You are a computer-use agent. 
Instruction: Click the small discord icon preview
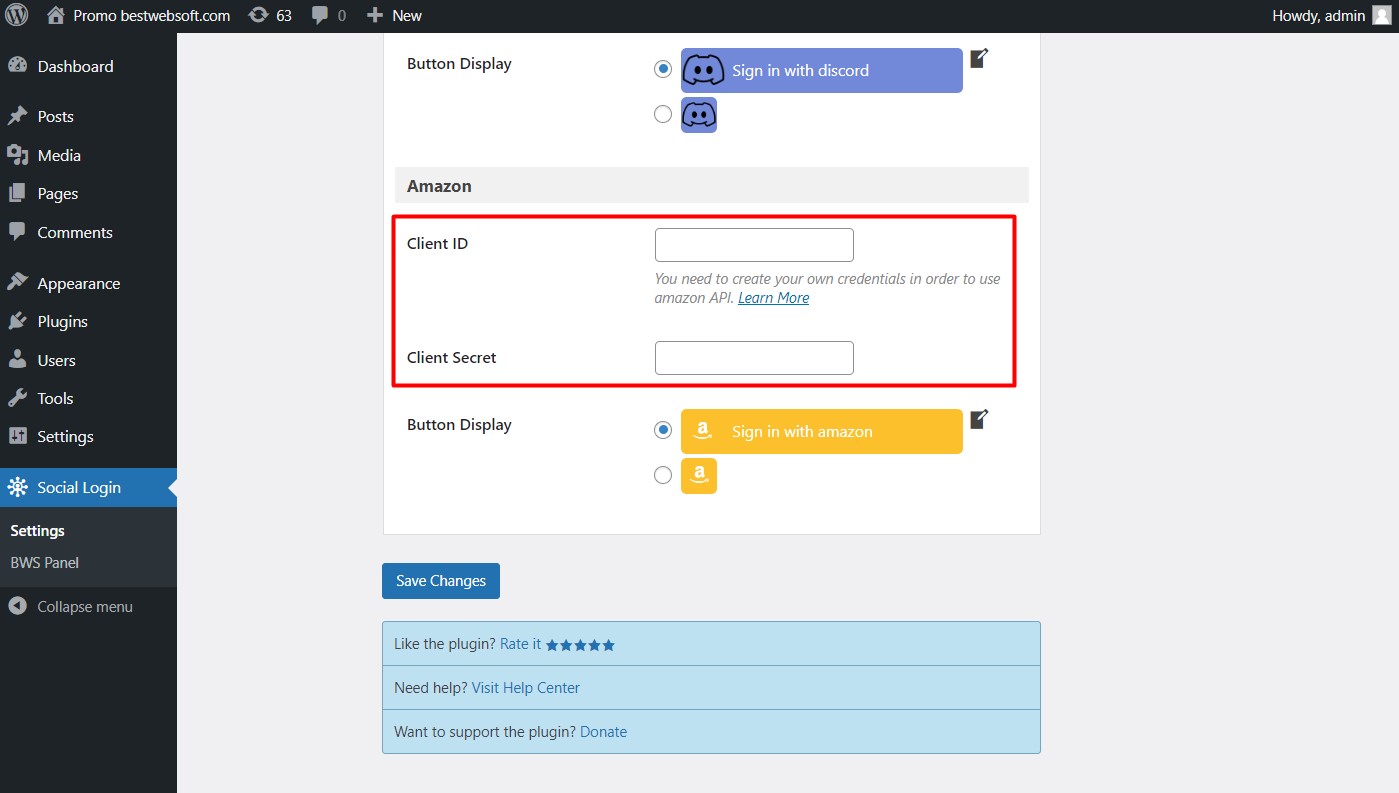(x=699, y=115)
